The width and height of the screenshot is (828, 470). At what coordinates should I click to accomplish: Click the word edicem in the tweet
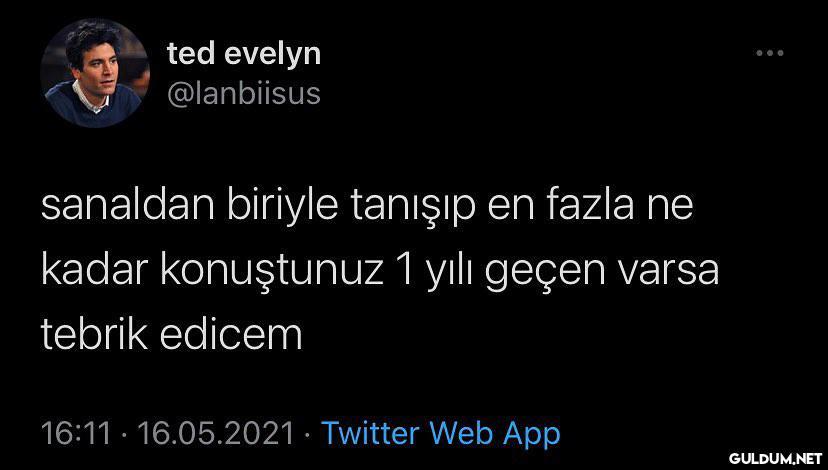(231, 335)
